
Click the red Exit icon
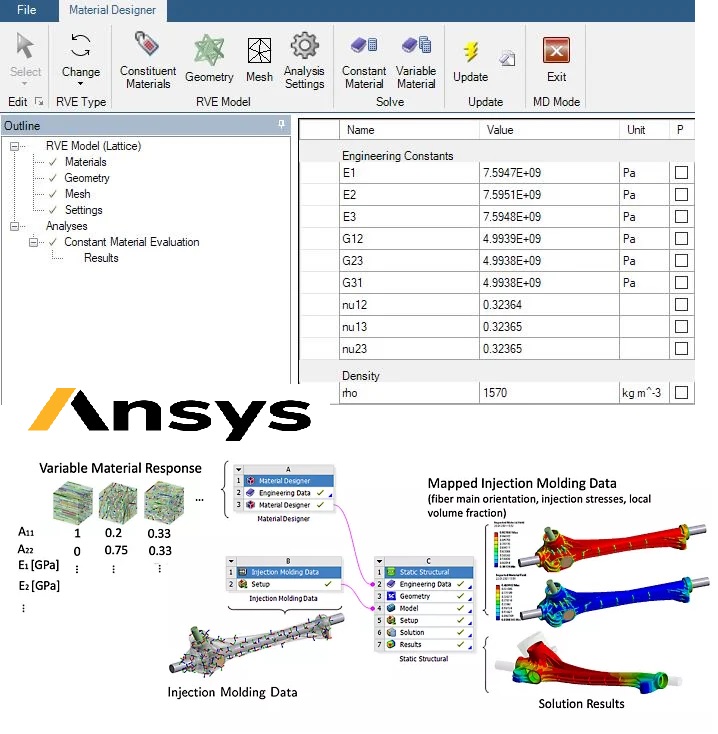click(556, 50)
